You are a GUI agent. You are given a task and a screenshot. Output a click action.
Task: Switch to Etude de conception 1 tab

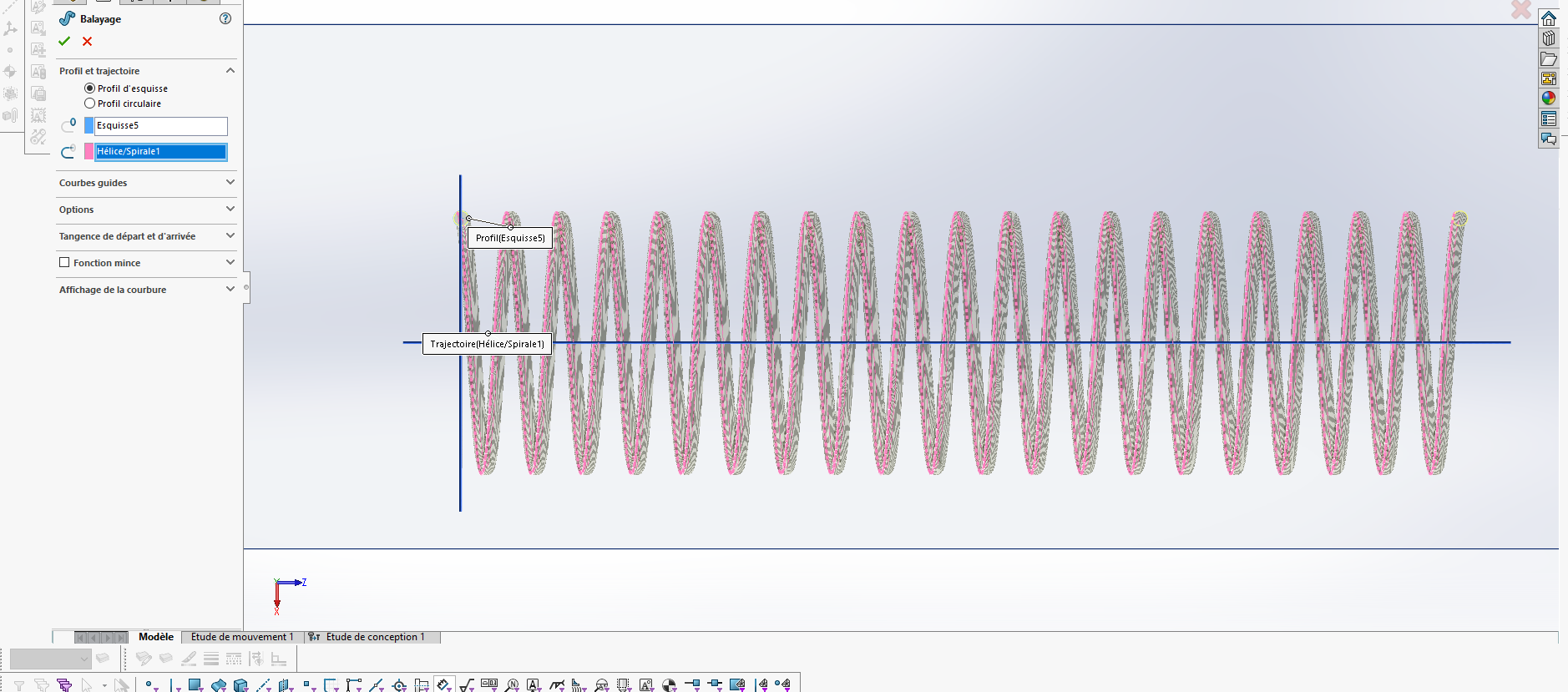pyautogui.click(x=374, y=637)
